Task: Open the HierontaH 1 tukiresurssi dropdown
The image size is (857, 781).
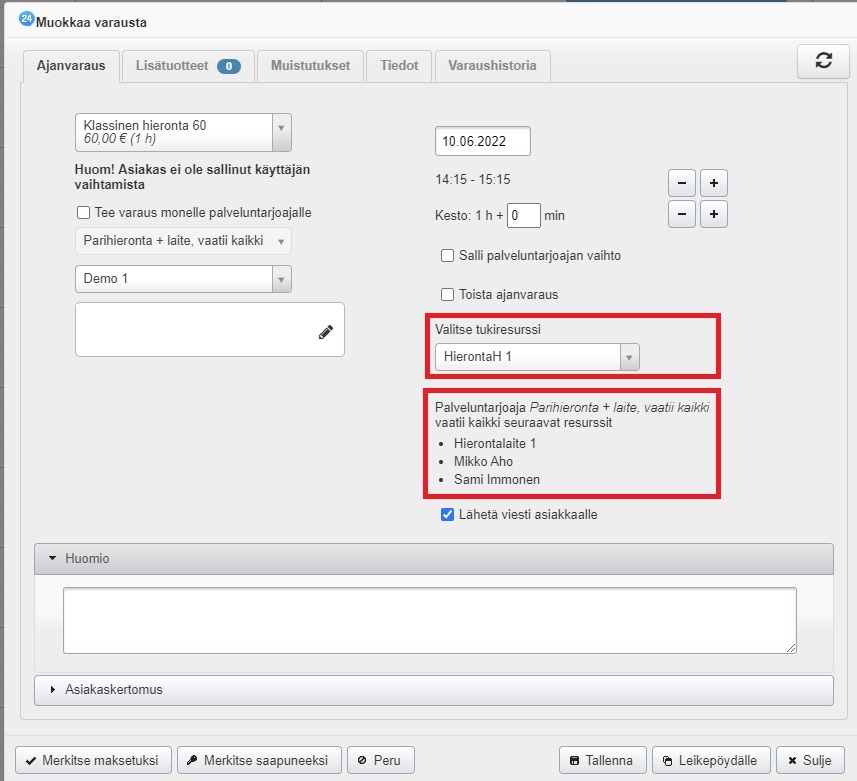Action: (x=537, y=357)
